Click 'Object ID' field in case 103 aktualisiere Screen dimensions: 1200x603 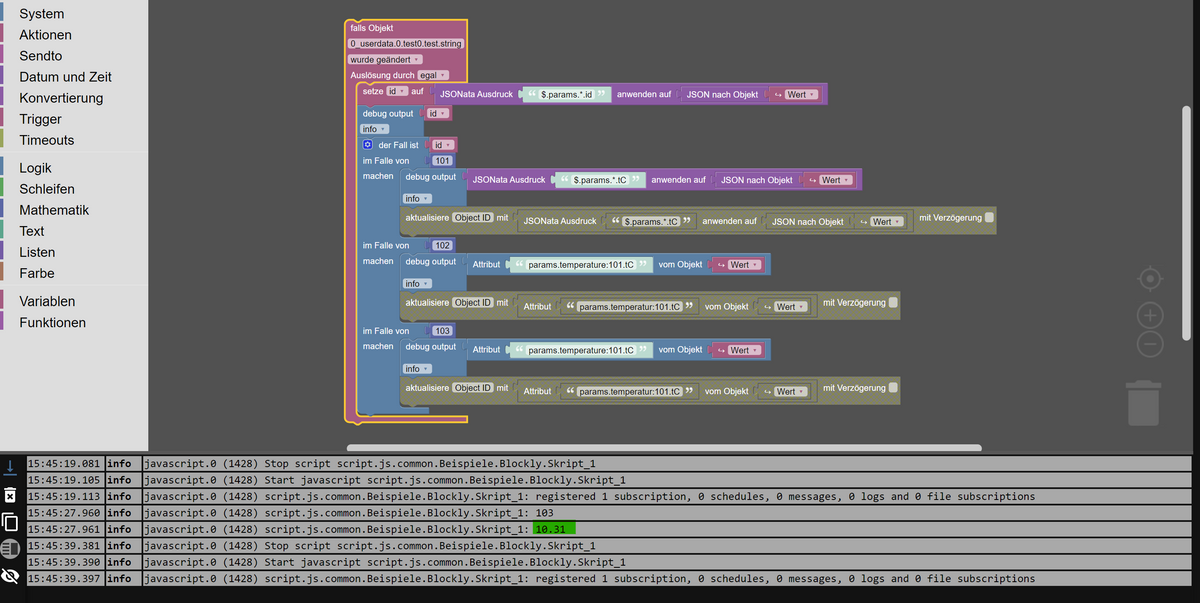pos(473,387)
